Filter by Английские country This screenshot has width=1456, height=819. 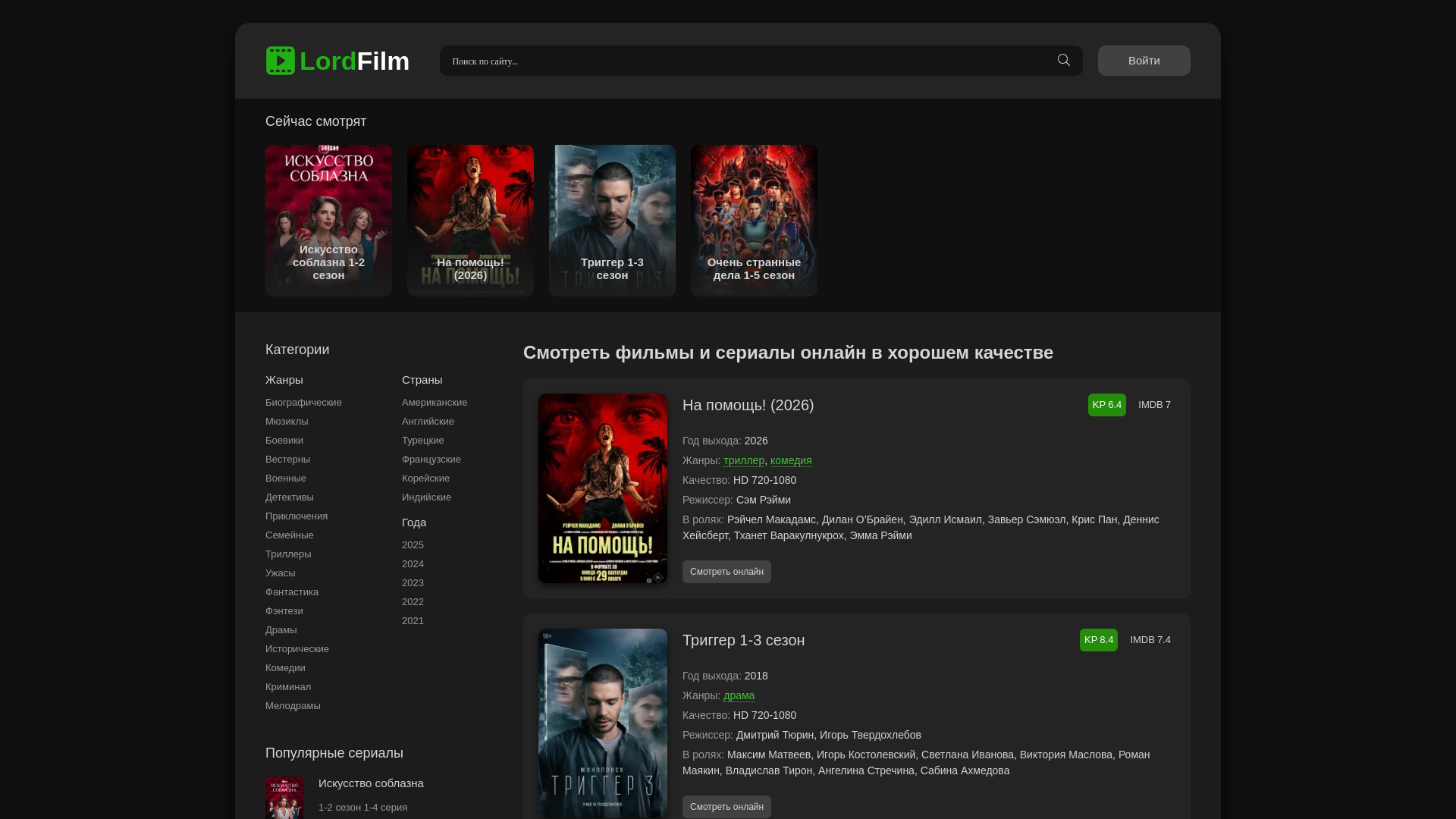click(428, 422)
